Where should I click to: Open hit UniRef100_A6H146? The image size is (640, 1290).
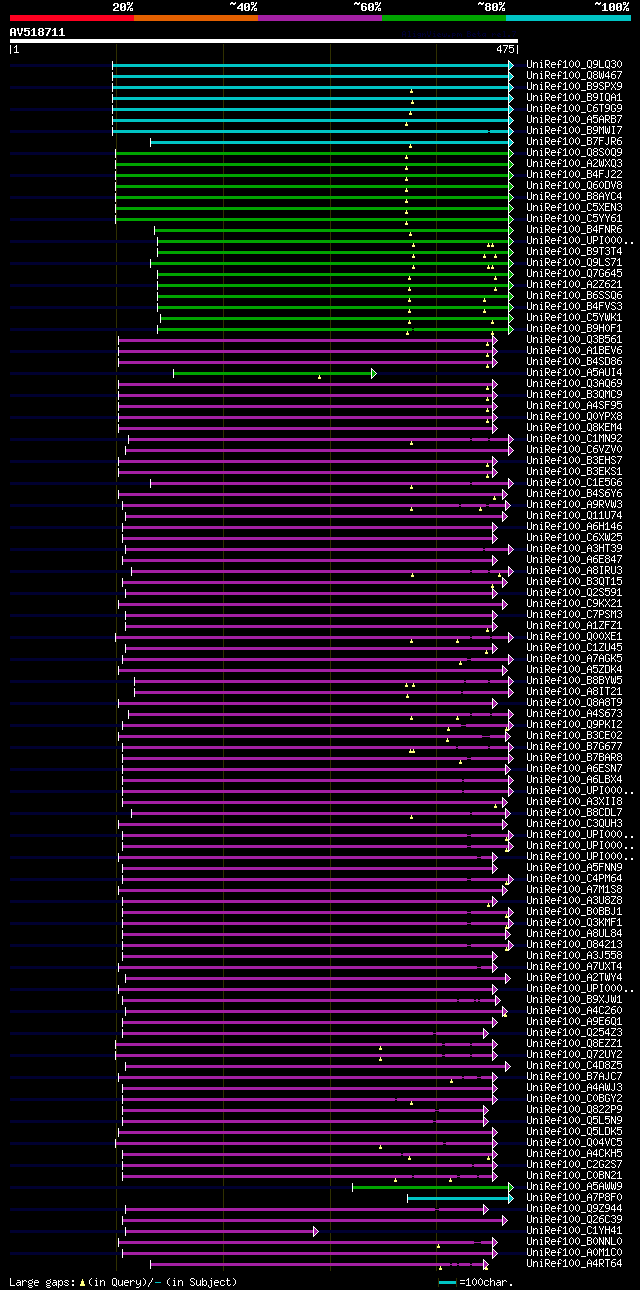pyautogui.click(x=574, y=527)
